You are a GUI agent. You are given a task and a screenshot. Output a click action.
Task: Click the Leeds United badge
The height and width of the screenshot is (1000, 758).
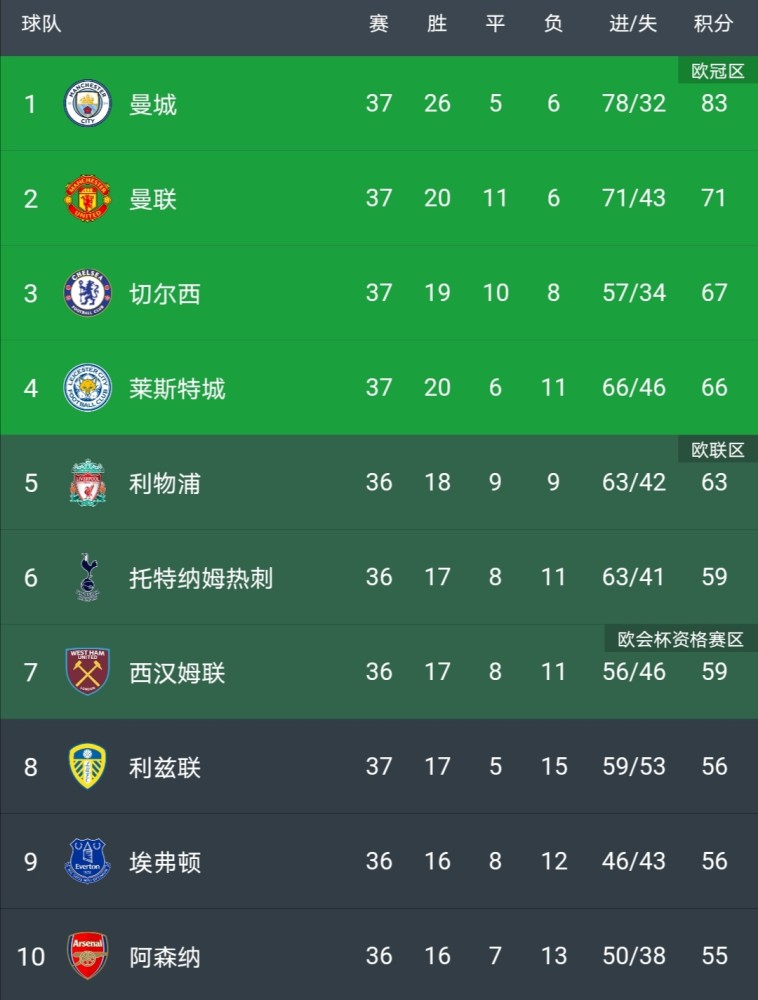[87, 767]
